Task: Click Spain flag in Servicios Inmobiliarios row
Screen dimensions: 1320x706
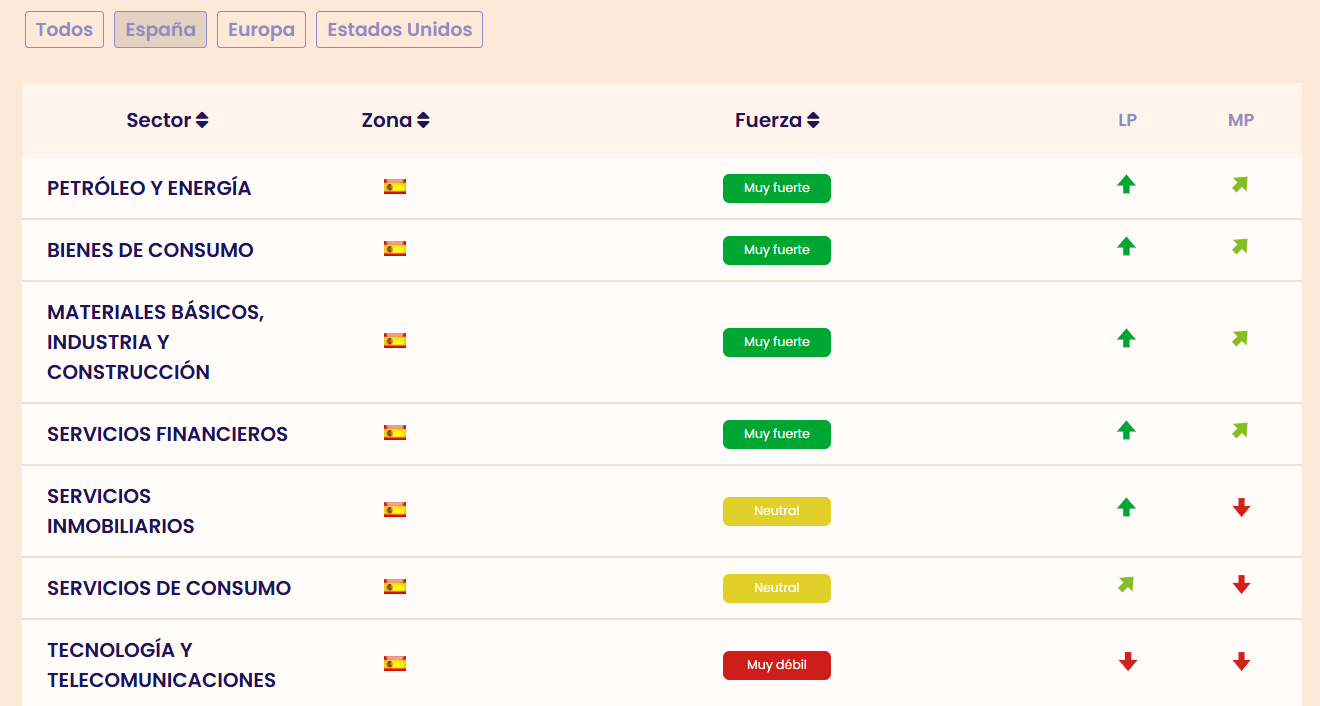Action: (395, 509)
